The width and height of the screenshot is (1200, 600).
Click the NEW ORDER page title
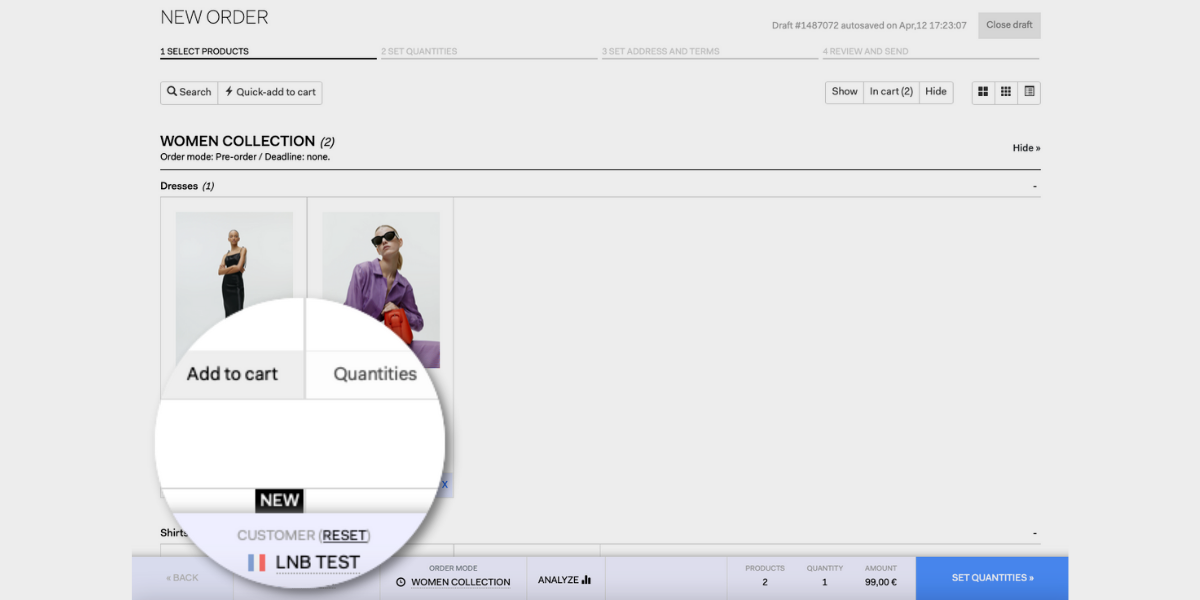point(214,17)
